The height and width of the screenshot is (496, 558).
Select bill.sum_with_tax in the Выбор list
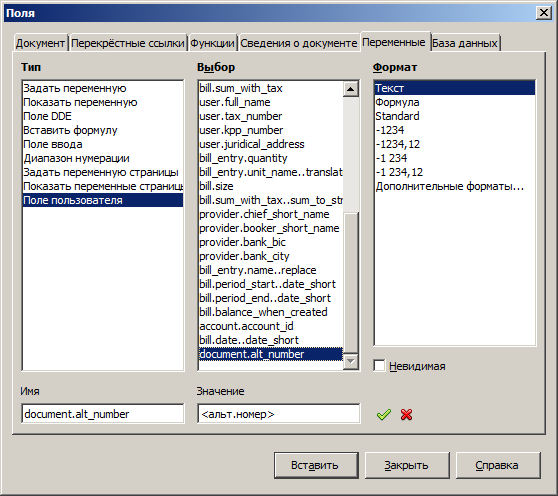pyautogui.click(x=271, y=88)
